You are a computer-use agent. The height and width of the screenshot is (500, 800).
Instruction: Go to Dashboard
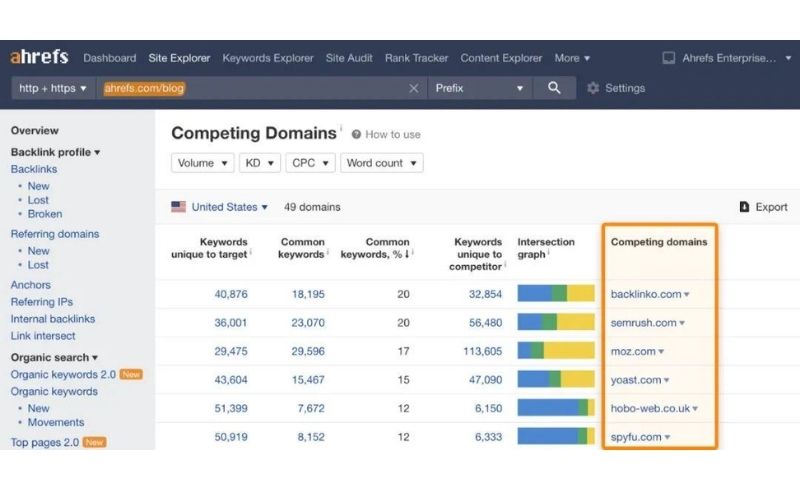[110, 58]
